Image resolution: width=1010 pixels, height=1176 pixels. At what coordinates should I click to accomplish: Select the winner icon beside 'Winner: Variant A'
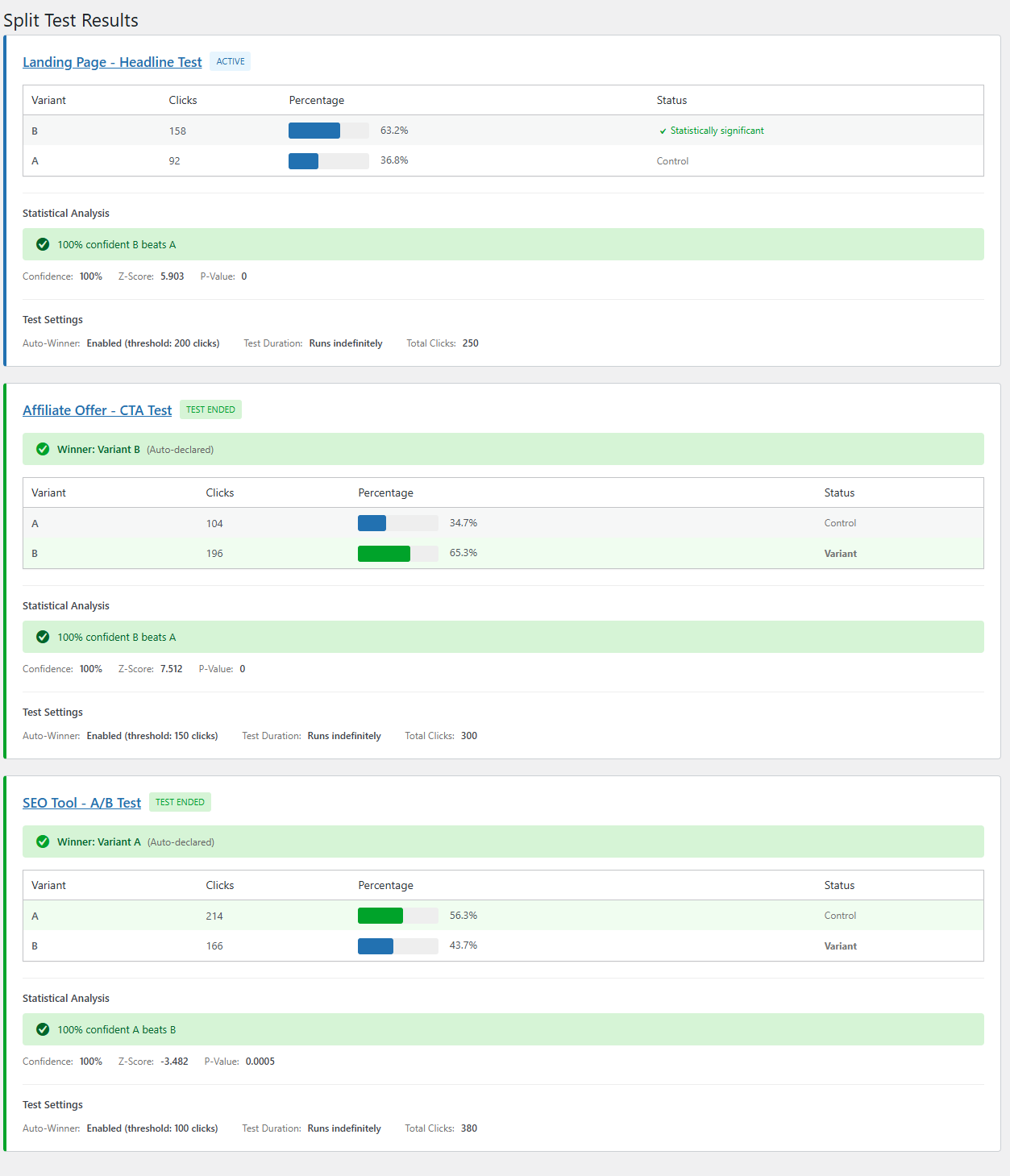click(x=43, y=841)
